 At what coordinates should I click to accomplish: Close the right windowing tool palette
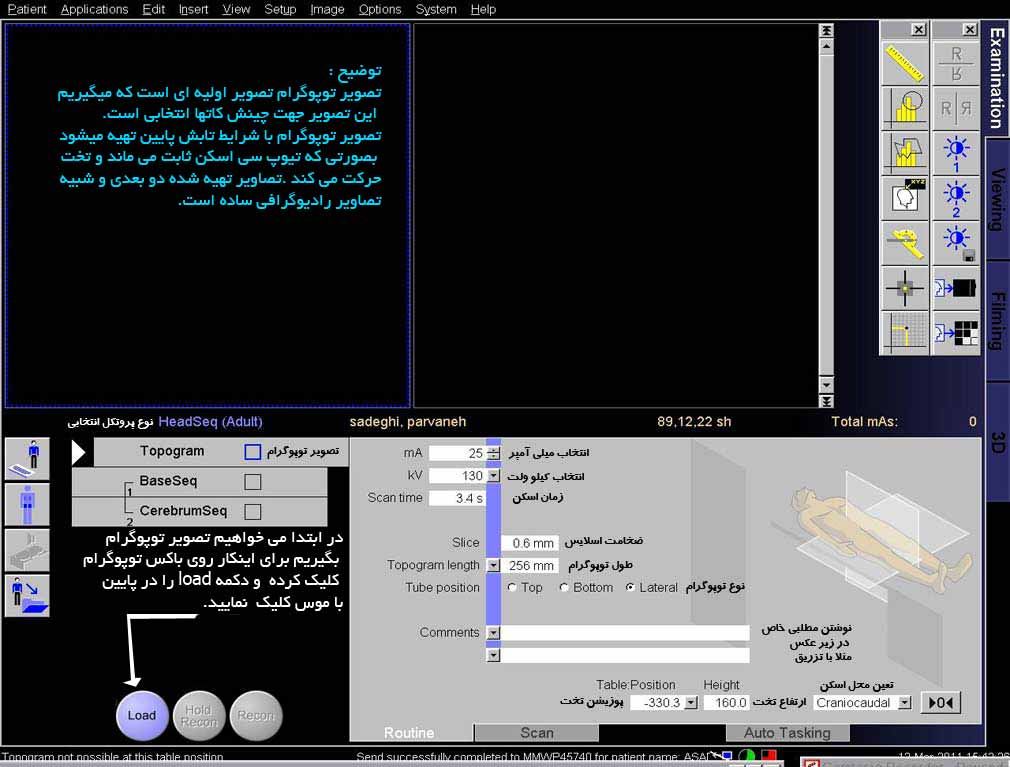[969, 30]
